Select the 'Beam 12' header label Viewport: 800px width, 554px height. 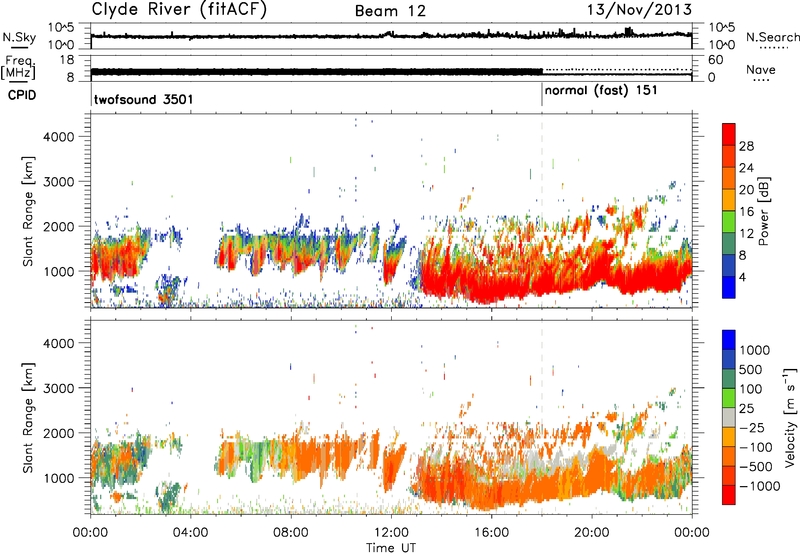(390, 11)
